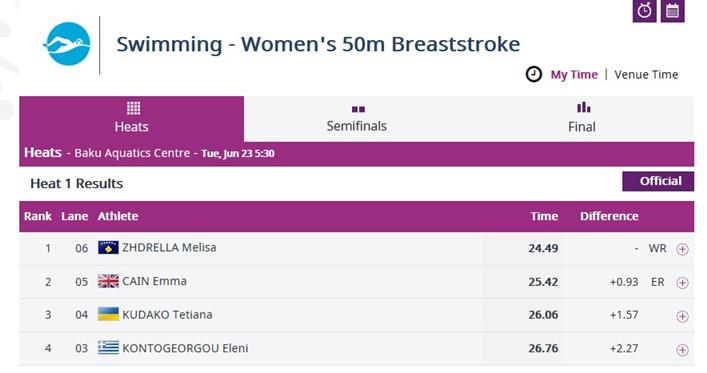Expand details for CAIN Emma row
Screen dimensions: 707x373
(682, 283)
